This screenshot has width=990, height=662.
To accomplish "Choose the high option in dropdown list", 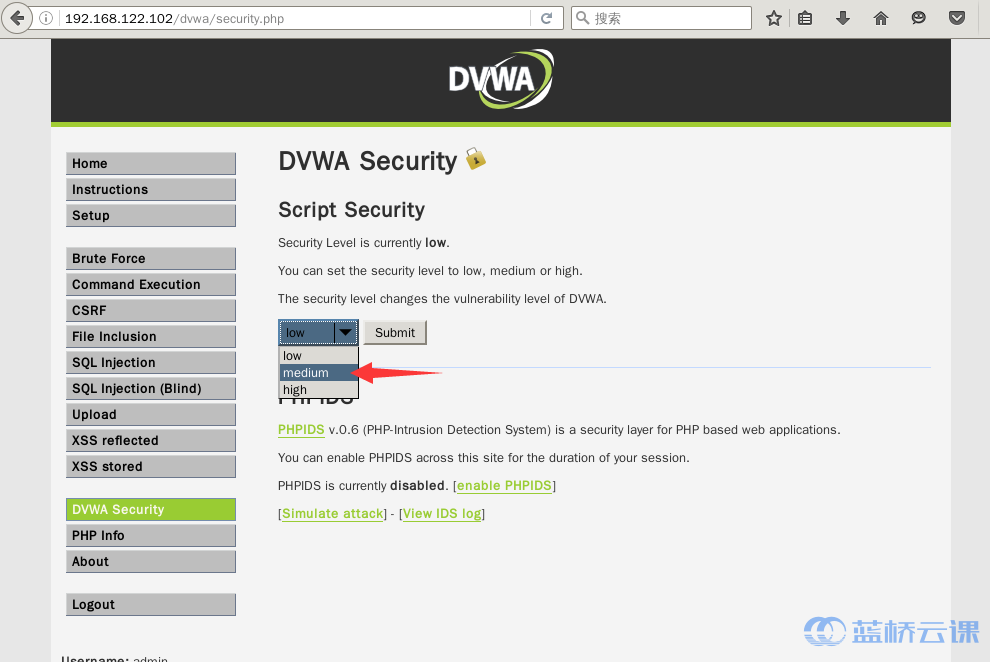I will point(318,389).
